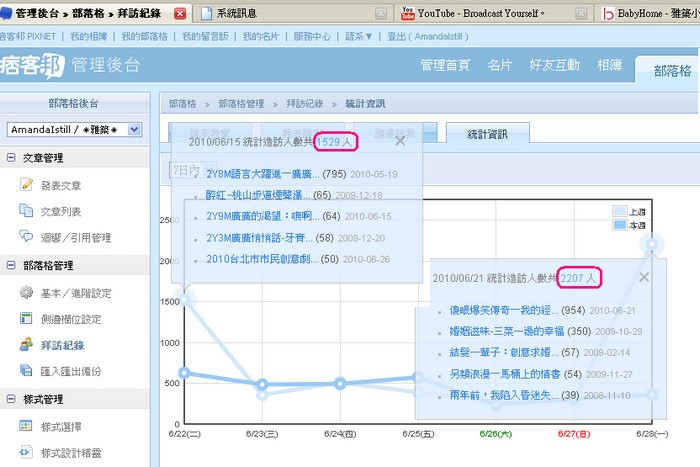Image resolution: width=700 pixels, height=467 pixels.
Task: Open the 語系 language dropdown
Action: [358, 37]
